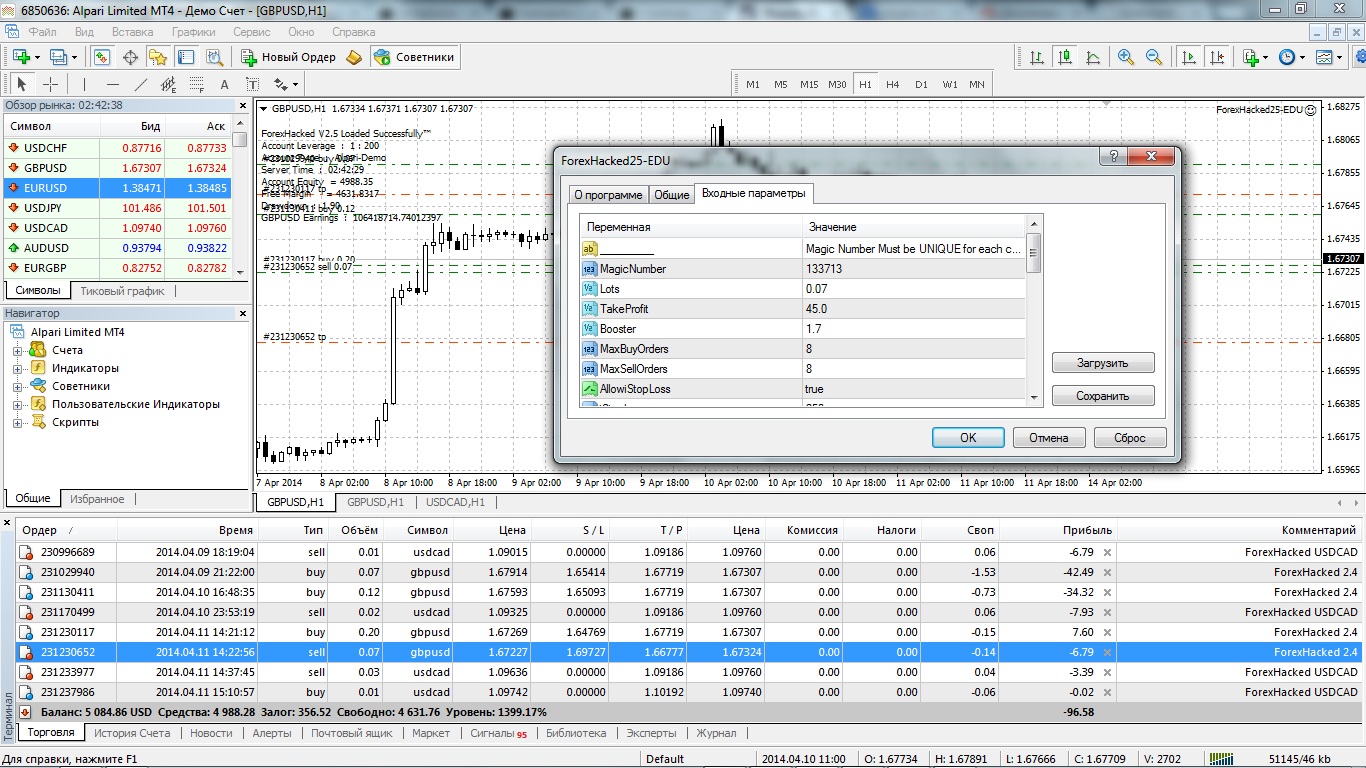
Task: Toggle the Market Watch window icon
Action: click(101, 57)
